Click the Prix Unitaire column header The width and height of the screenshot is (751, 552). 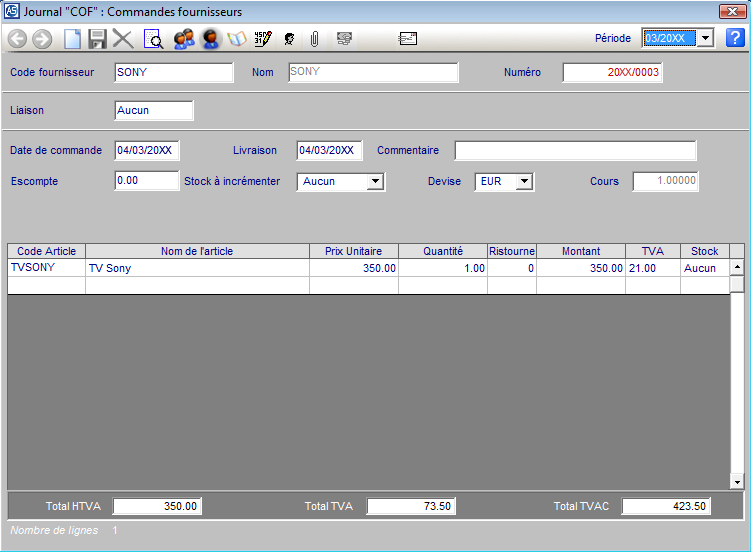pyautogui.click(x=353, y=251)
